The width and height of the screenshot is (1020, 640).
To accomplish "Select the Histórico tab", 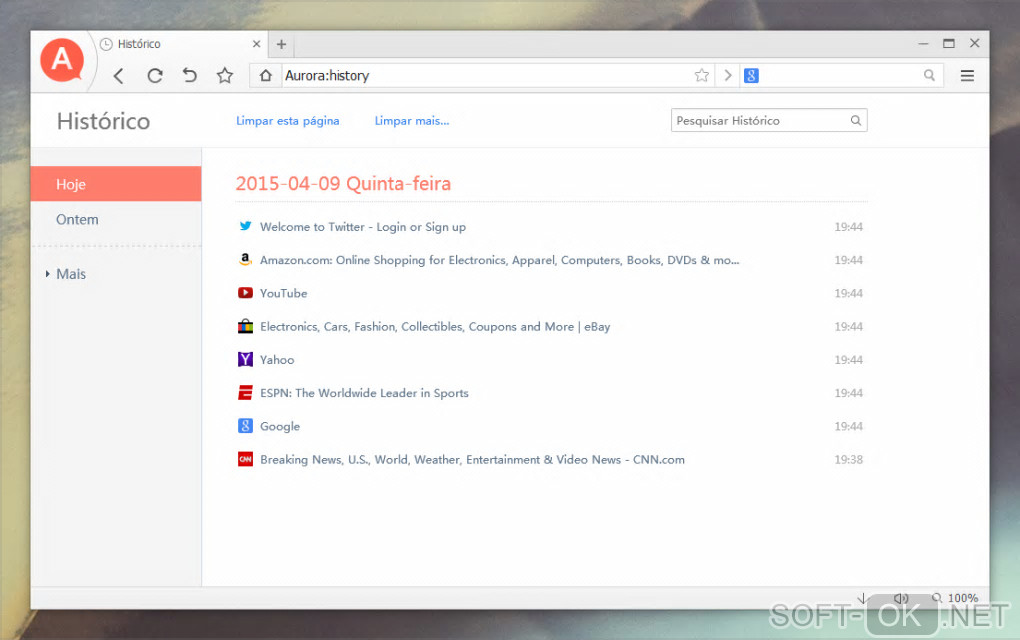I will click(x=180, y=44).
